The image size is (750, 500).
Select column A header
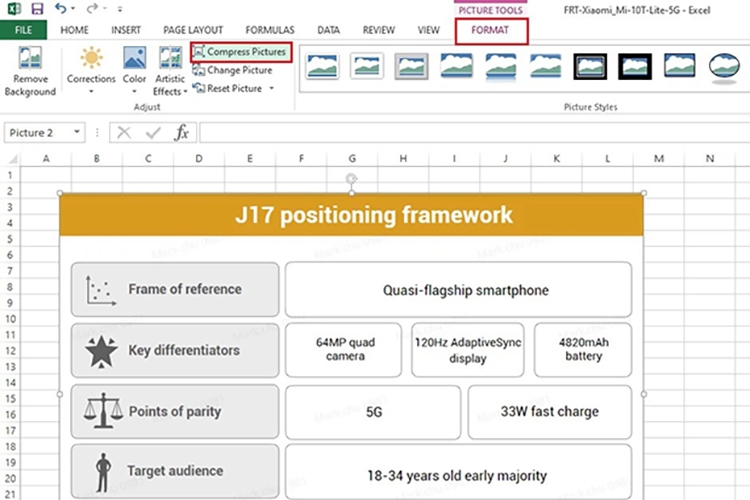pos(46,158)
